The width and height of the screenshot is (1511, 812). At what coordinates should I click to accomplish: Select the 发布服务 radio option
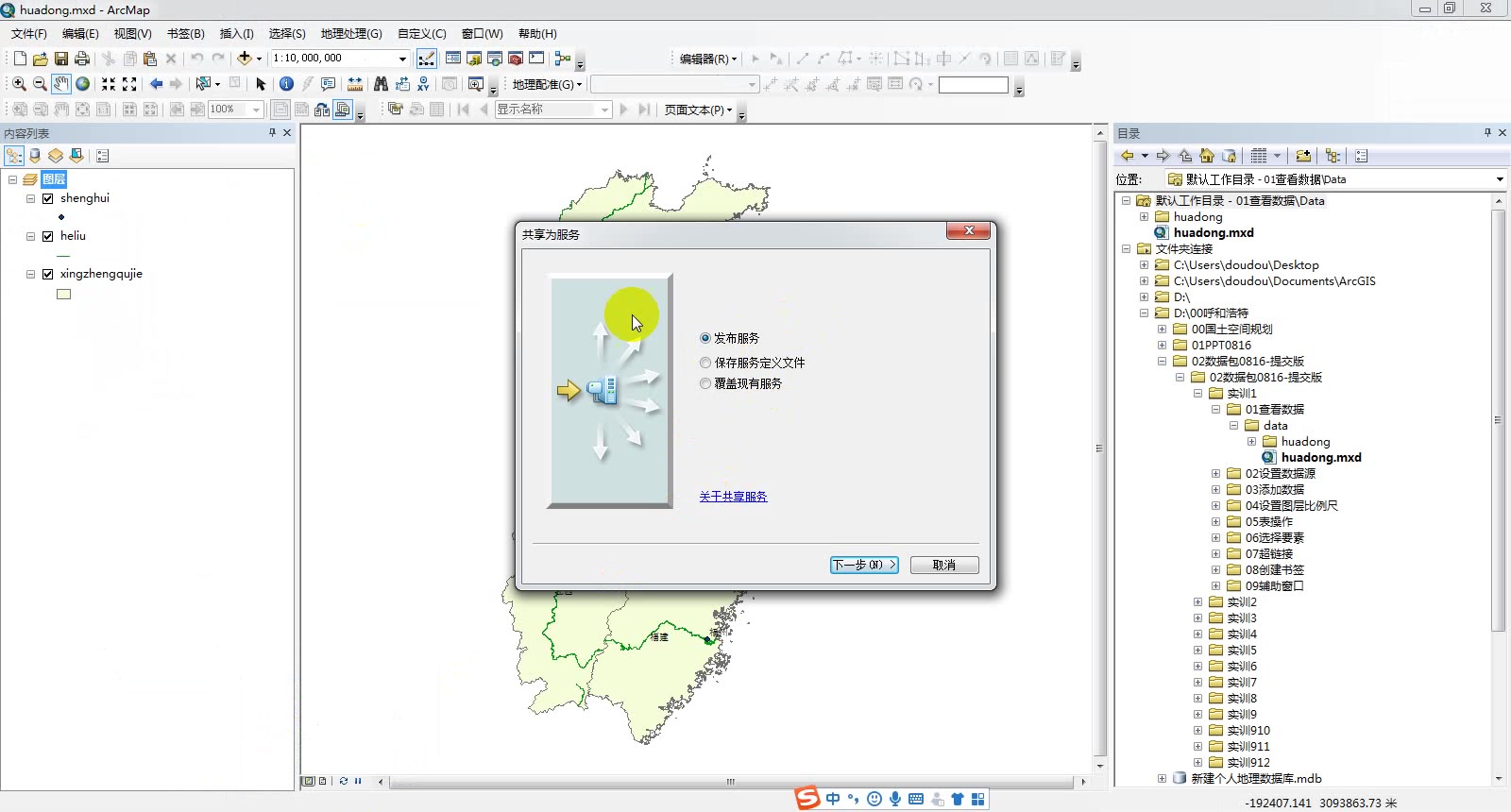[x=705, y=338]
